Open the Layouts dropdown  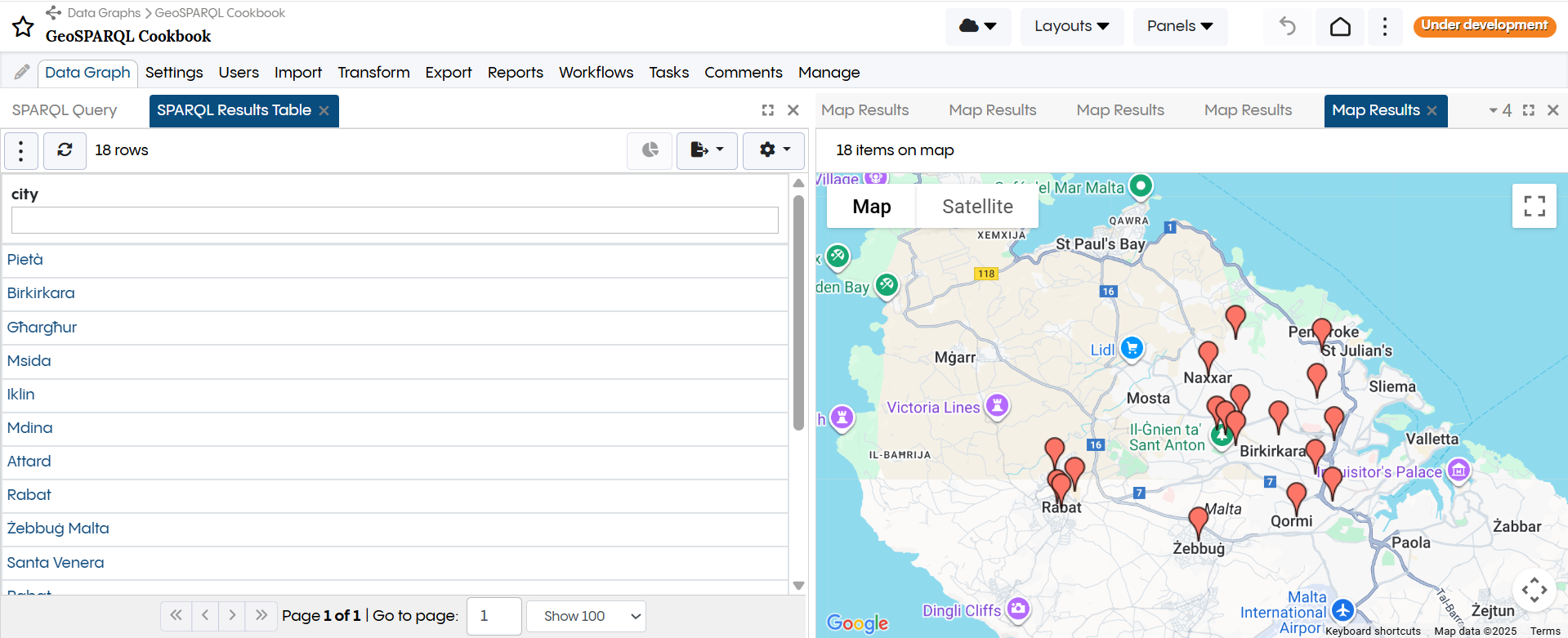pyautogui.click(x=1071, y=26)
